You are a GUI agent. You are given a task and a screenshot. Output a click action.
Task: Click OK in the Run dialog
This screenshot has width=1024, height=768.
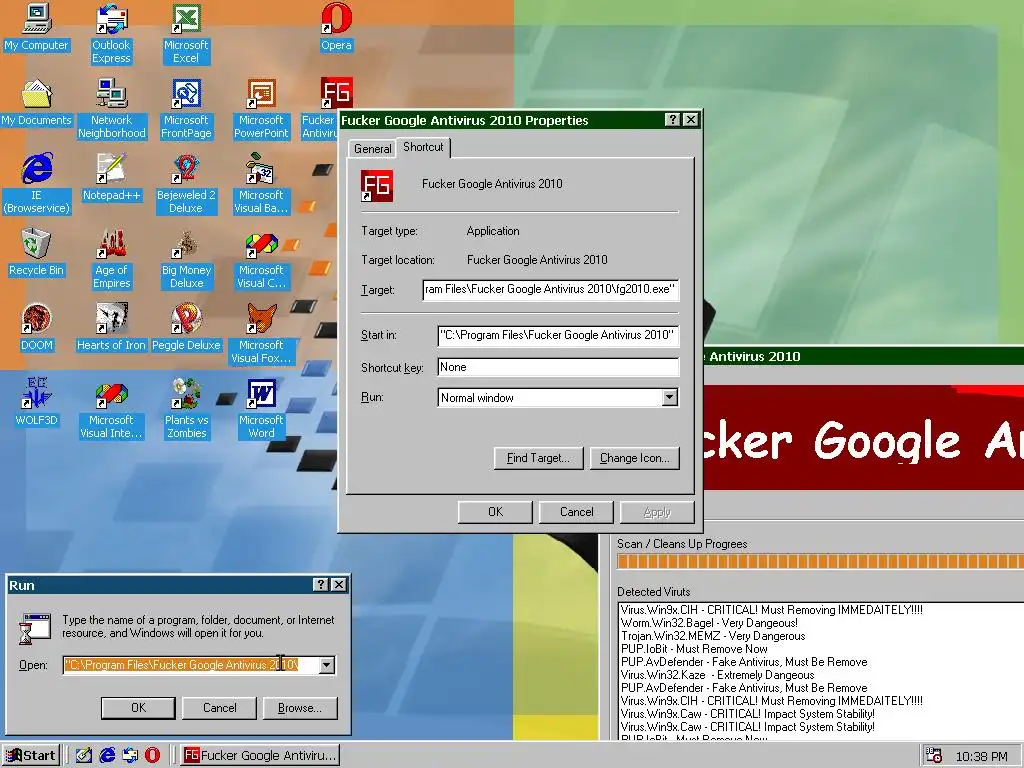click(x=138, y=708)
